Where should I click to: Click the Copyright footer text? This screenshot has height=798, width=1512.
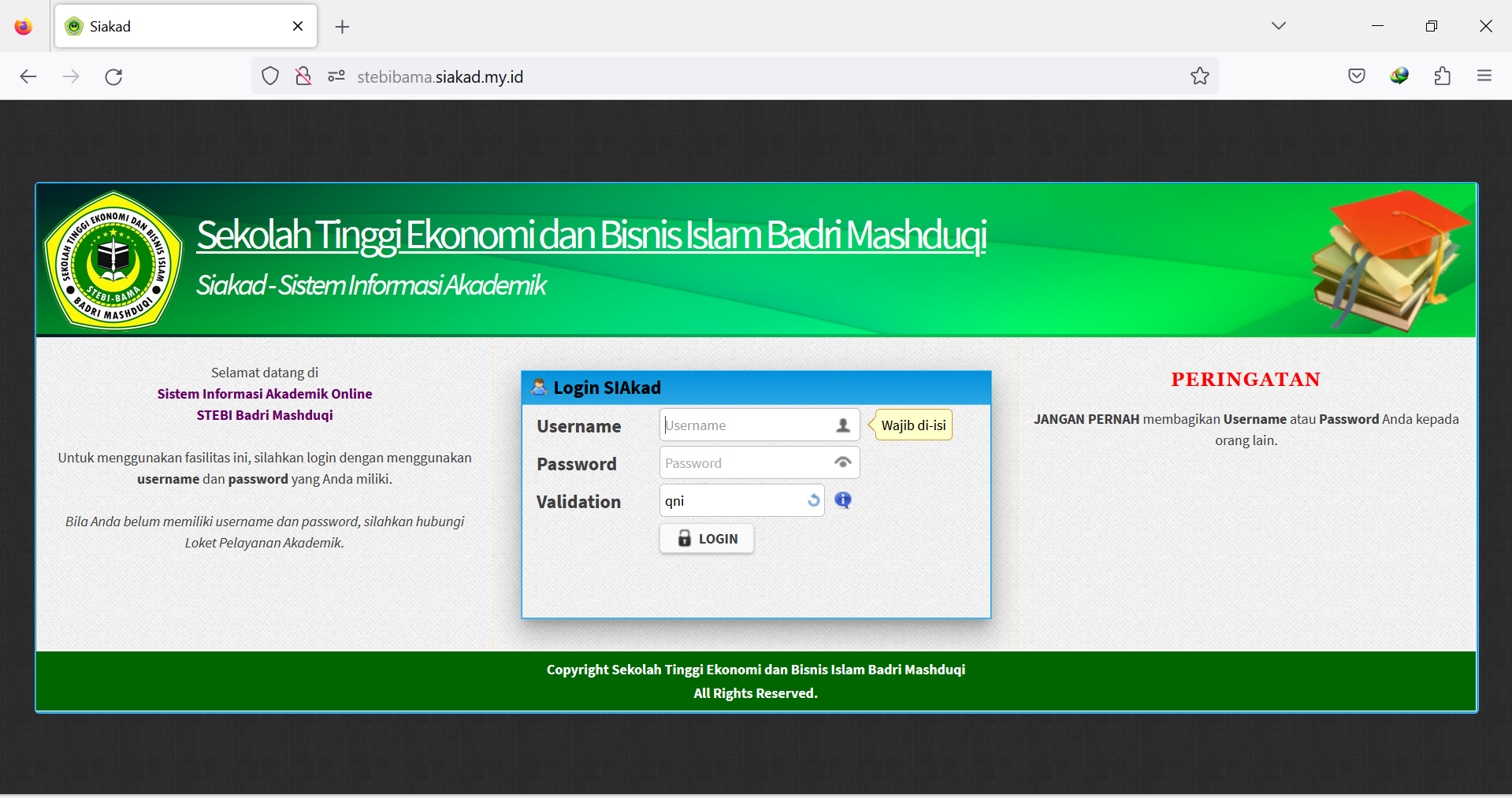click(x=756, y=670)
